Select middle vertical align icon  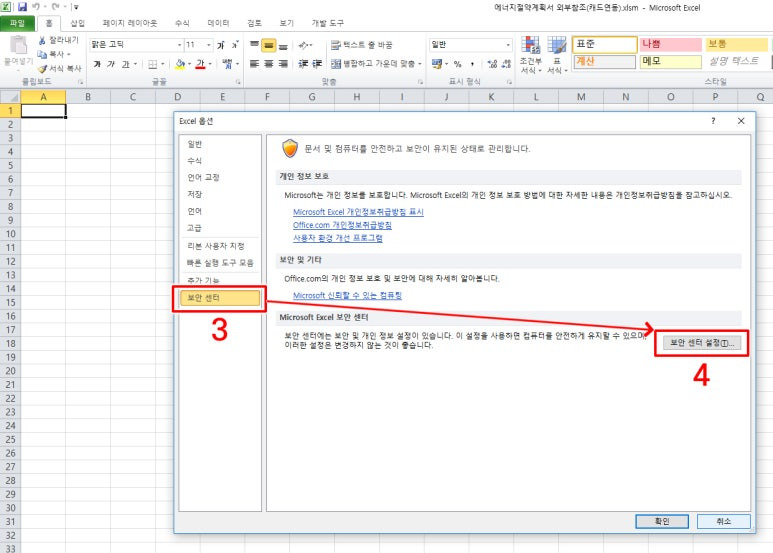(269, 45)
